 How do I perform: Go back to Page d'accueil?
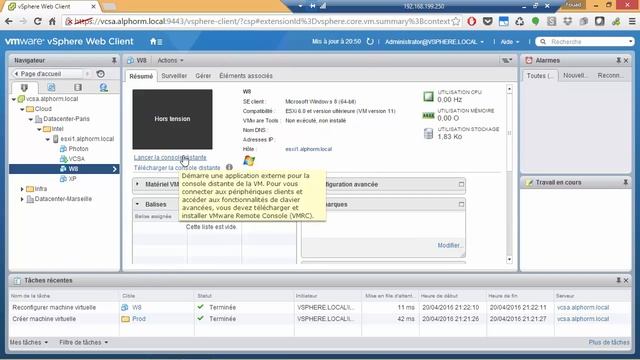pyautogui.click(x=47, y=74)
